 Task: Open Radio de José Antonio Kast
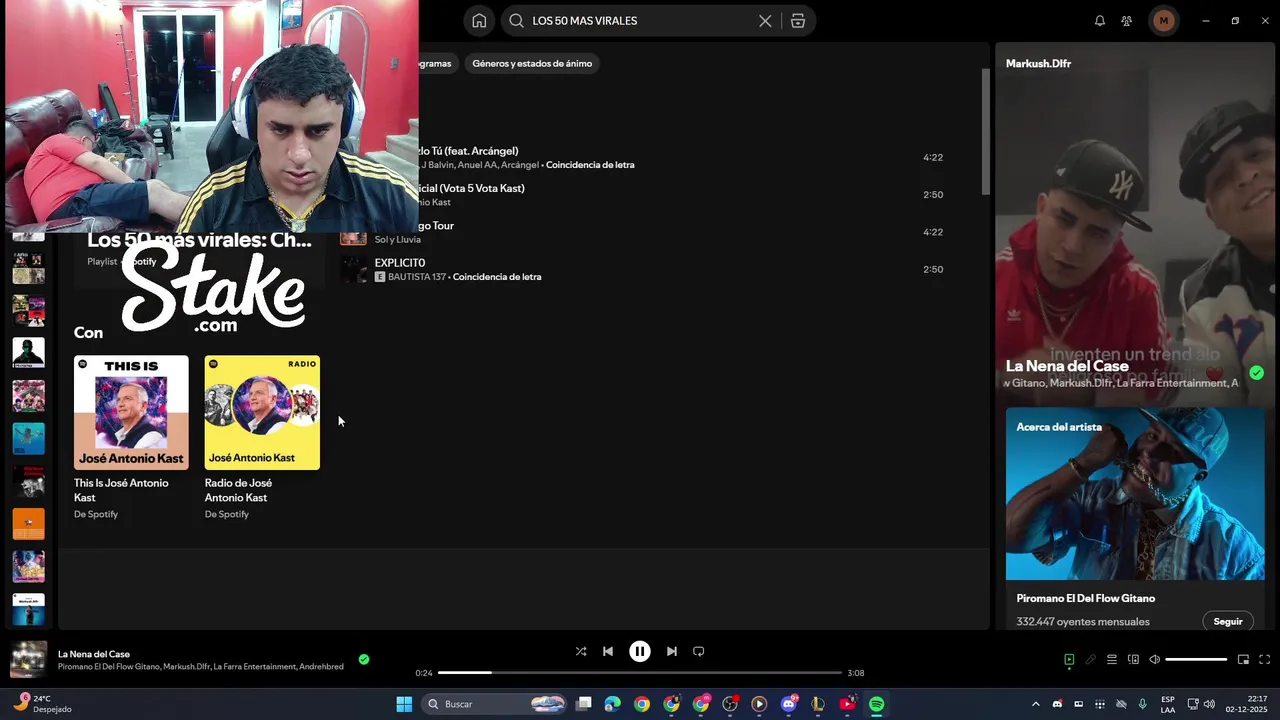(x=262, y=437)
